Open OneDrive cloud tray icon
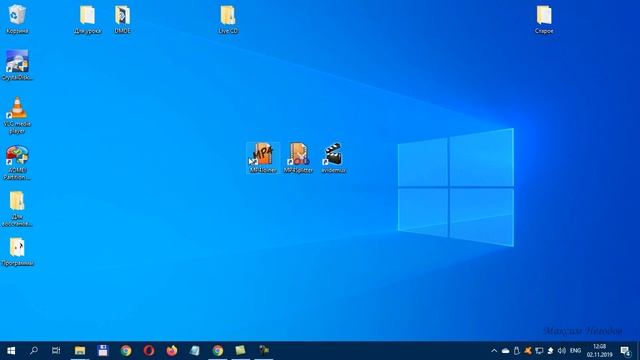The height and width of the screenshot is (360, 640). tap(505, 351)
